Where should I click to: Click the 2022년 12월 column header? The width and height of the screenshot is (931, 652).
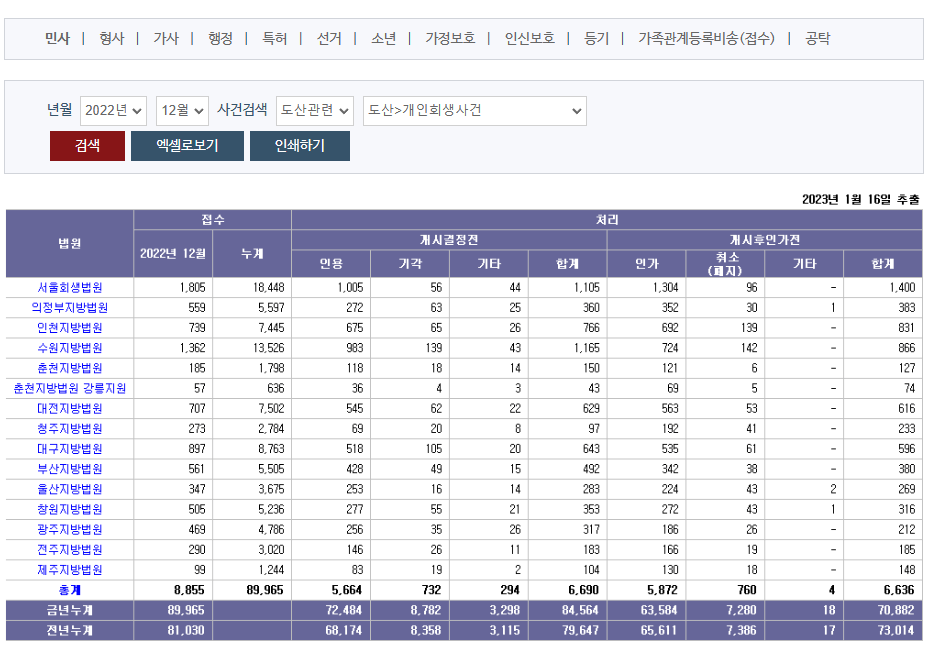[x=173, y=254]
